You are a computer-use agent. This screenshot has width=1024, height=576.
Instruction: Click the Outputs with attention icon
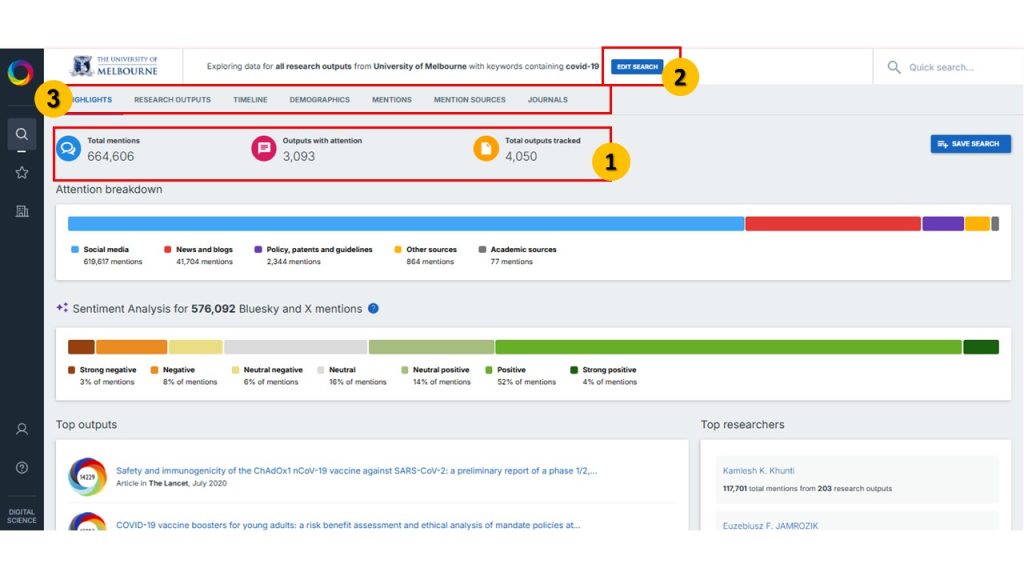pyautogui.click(x=264, y=148)
